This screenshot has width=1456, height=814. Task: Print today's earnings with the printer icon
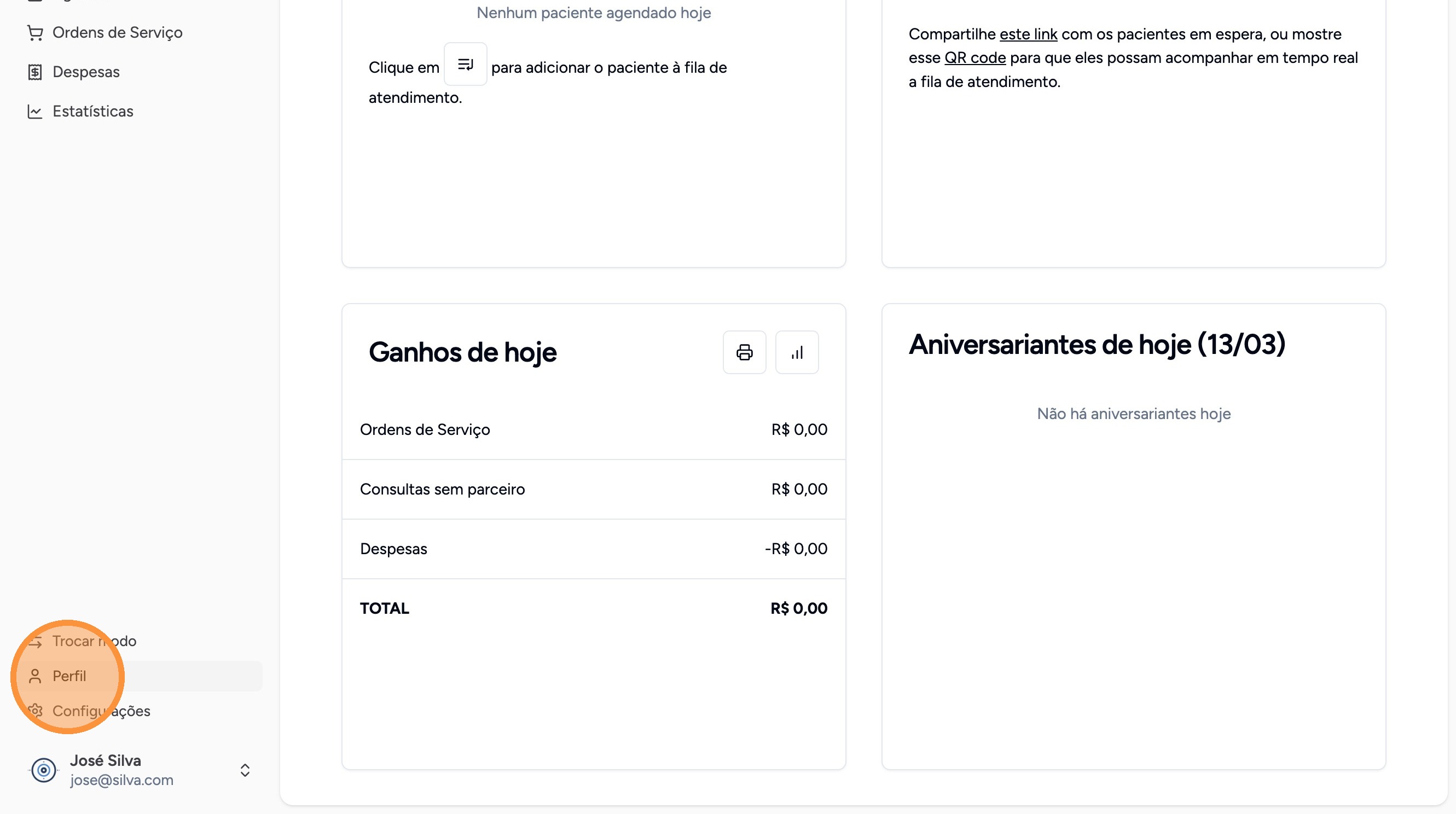pyautogui.click(x=744, y=352)
